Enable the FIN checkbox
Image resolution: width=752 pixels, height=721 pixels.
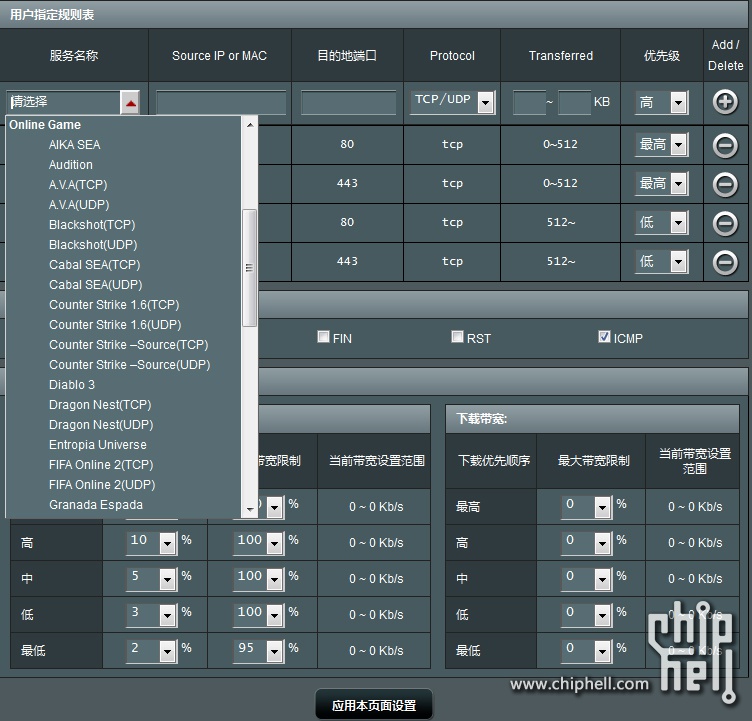pyautogui.click(x=324, y=337)
